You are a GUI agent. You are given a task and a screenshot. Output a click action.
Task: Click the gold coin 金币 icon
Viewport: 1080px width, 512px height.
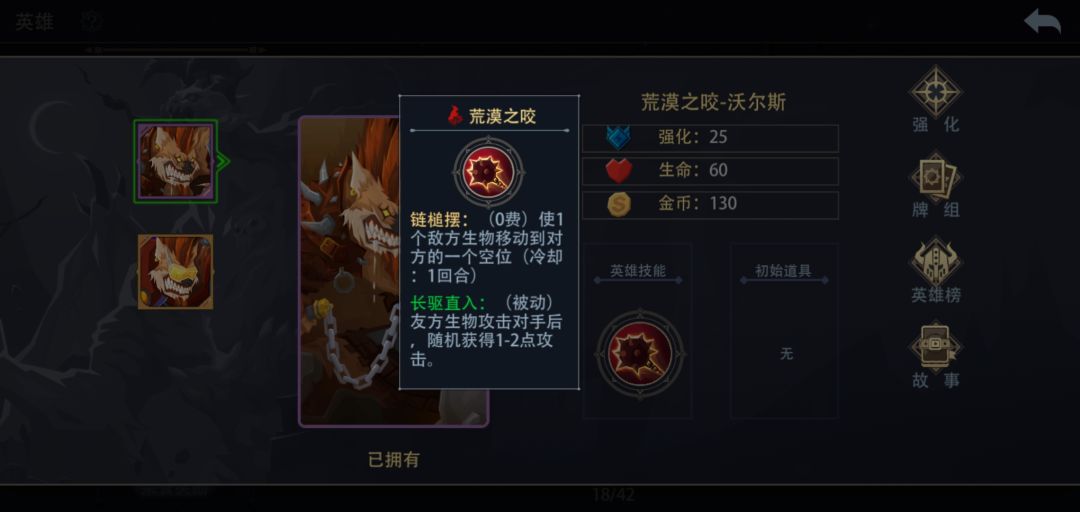pyautogui.click(x=619, y=203)
